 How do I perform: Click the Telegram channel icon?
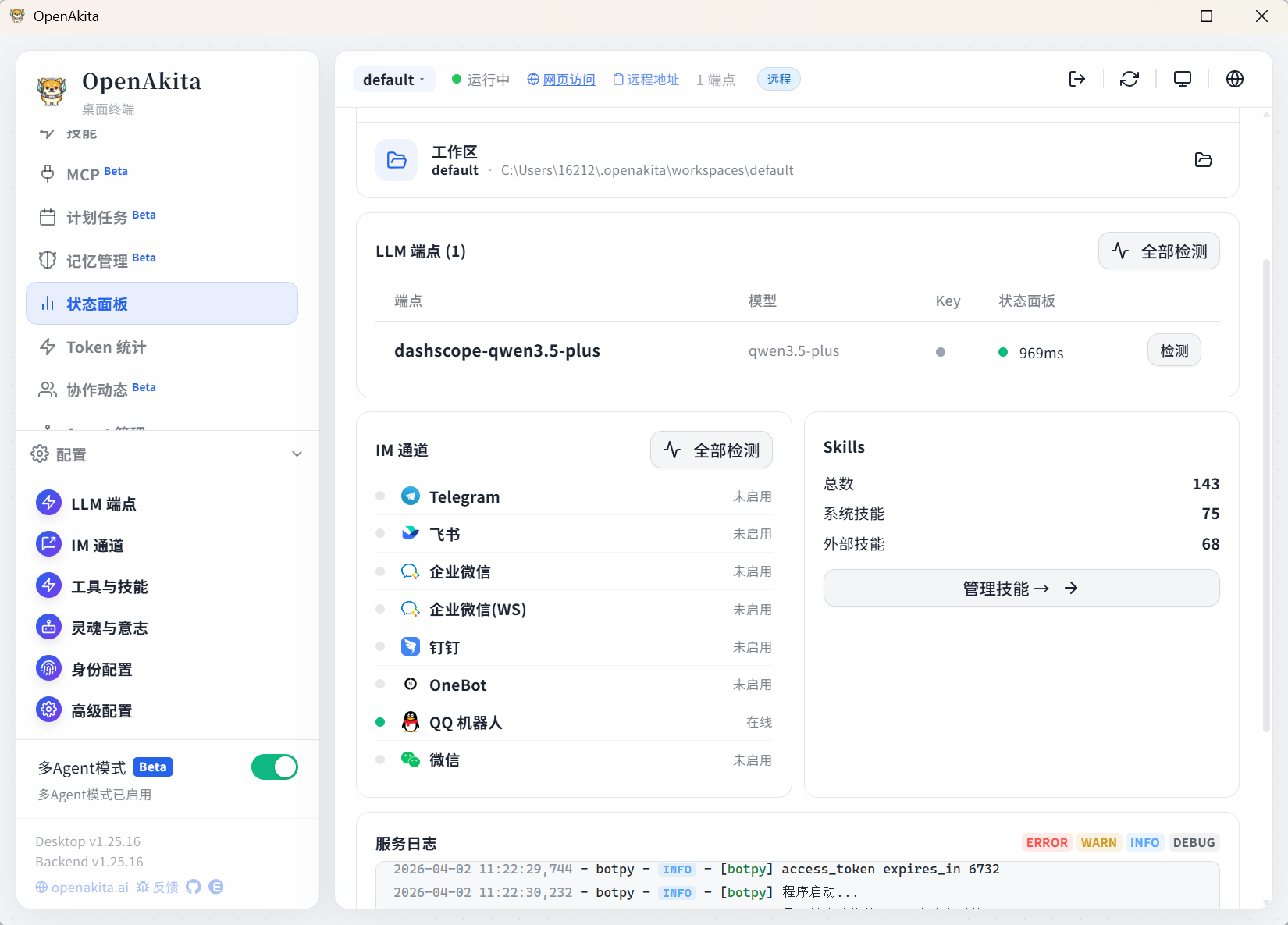(411, 496)
